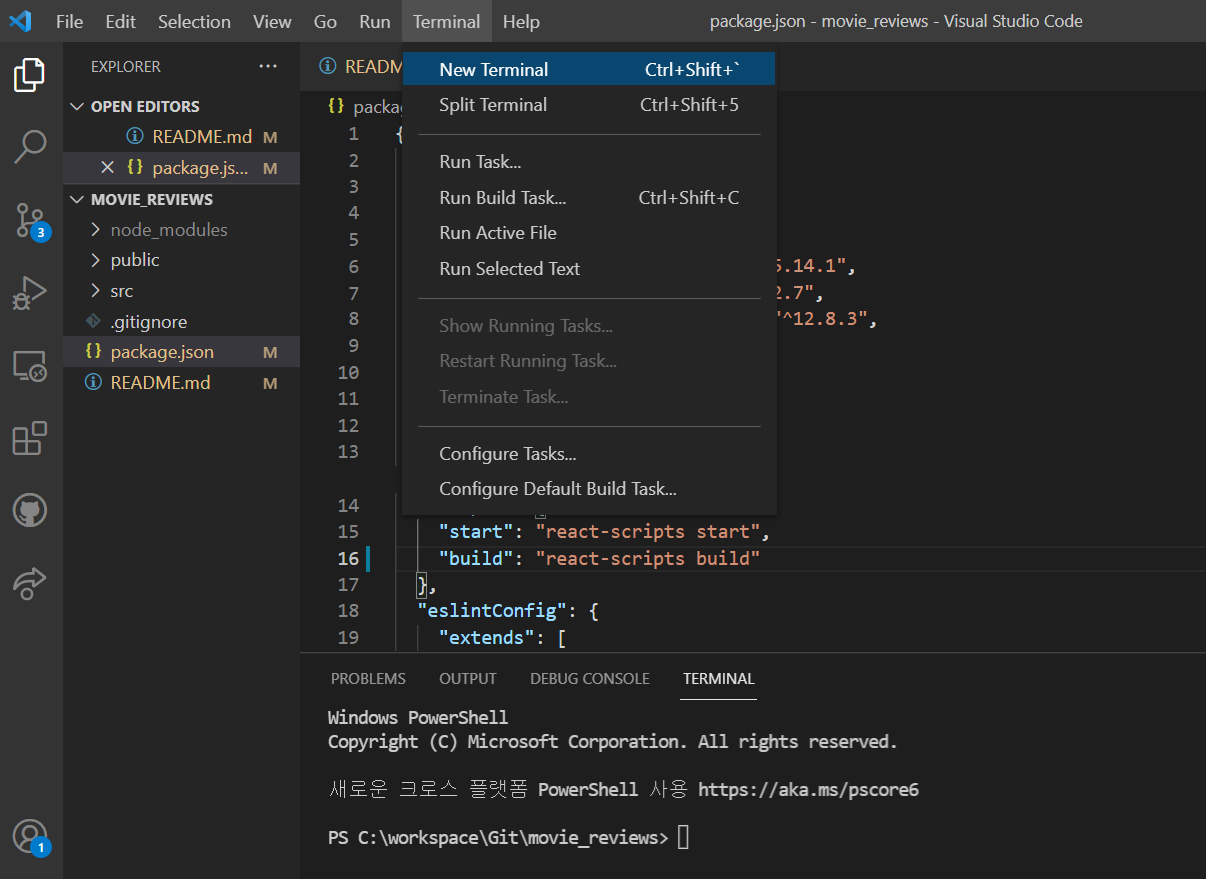Collapse the MOVIE_REVIEWS folder section

(78, 199)
